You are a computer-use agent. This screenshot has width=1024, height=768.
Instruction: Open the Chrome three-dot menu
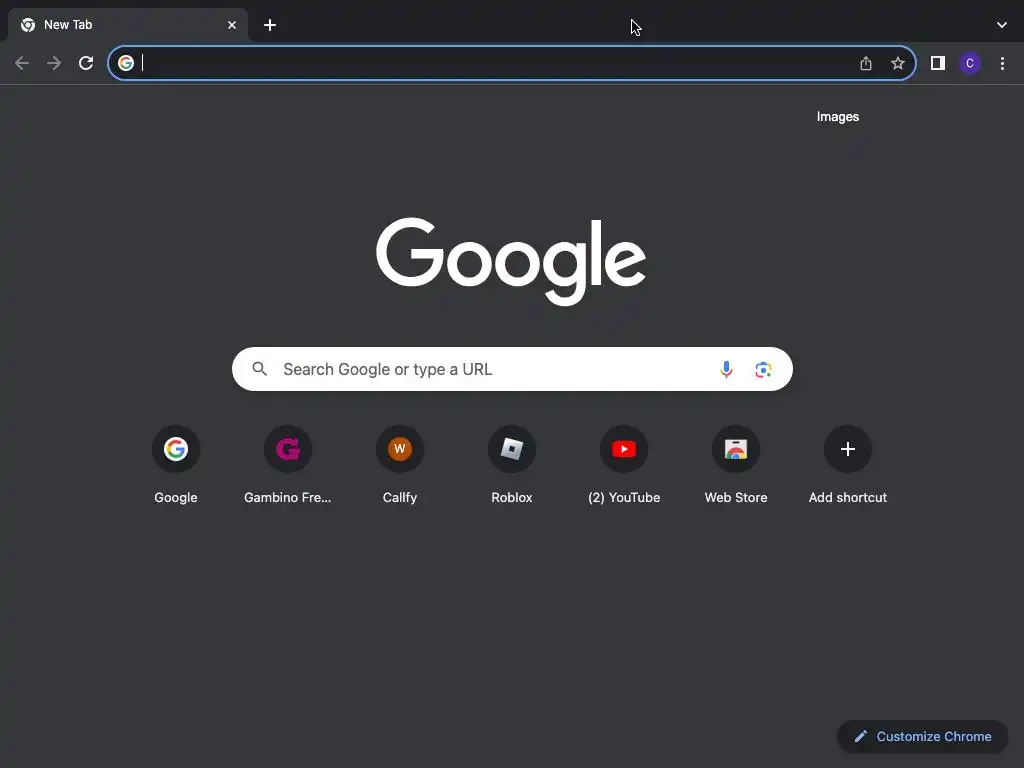[x=1002, y=63]
